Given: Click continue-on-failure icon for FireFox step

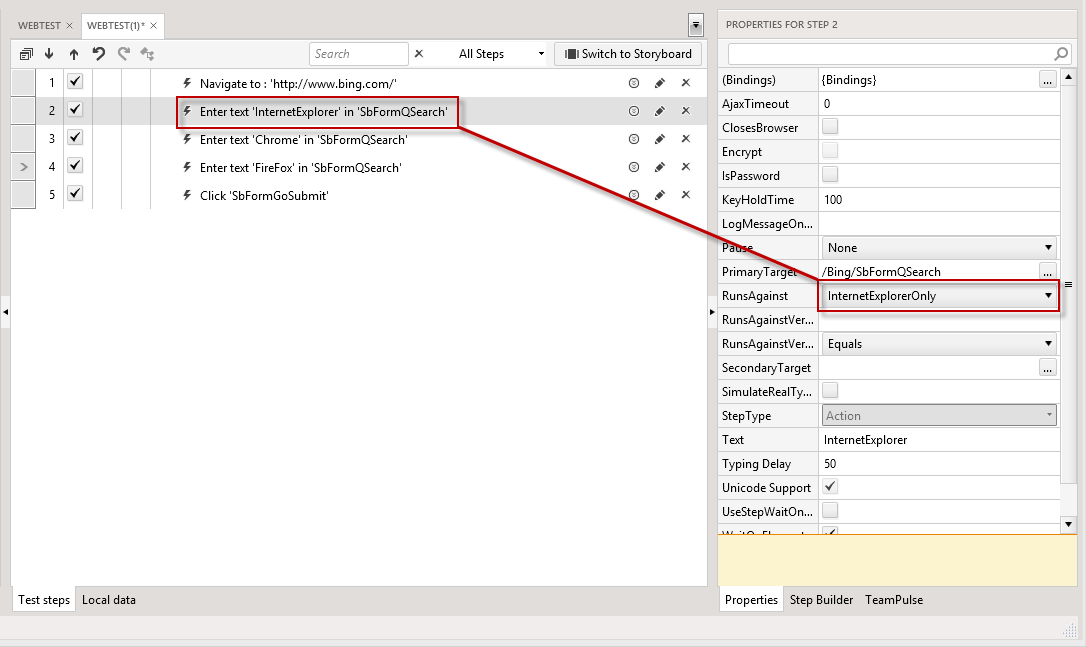Looking at the screenshot, I should click(x=634, y=167).
